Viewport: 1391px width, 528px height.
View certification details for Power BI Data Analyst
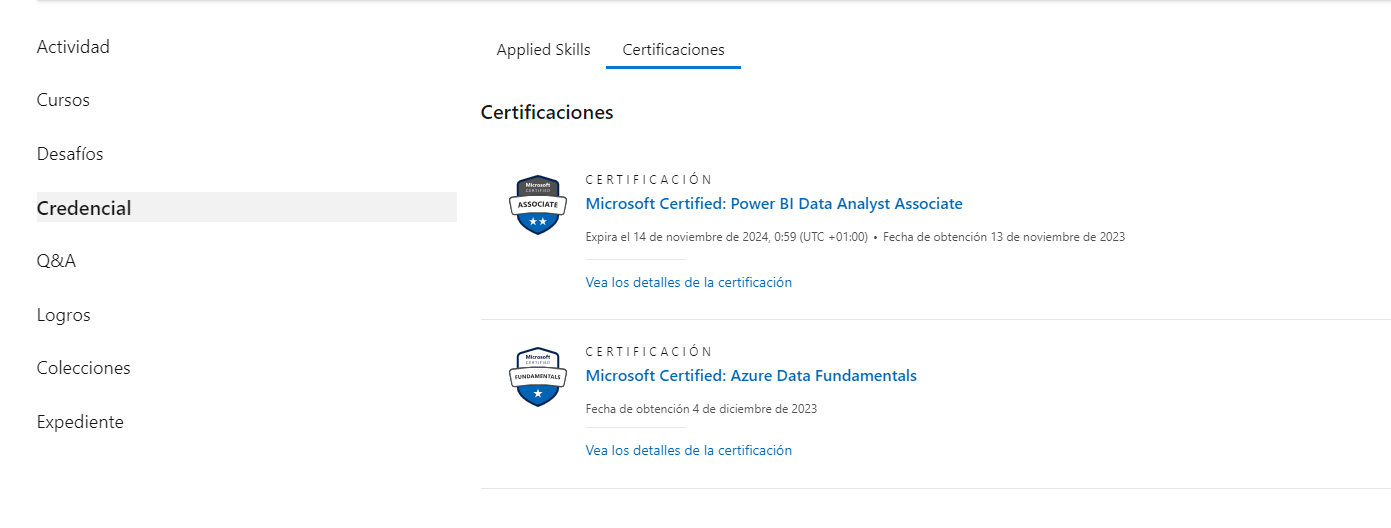coord(689,282)
